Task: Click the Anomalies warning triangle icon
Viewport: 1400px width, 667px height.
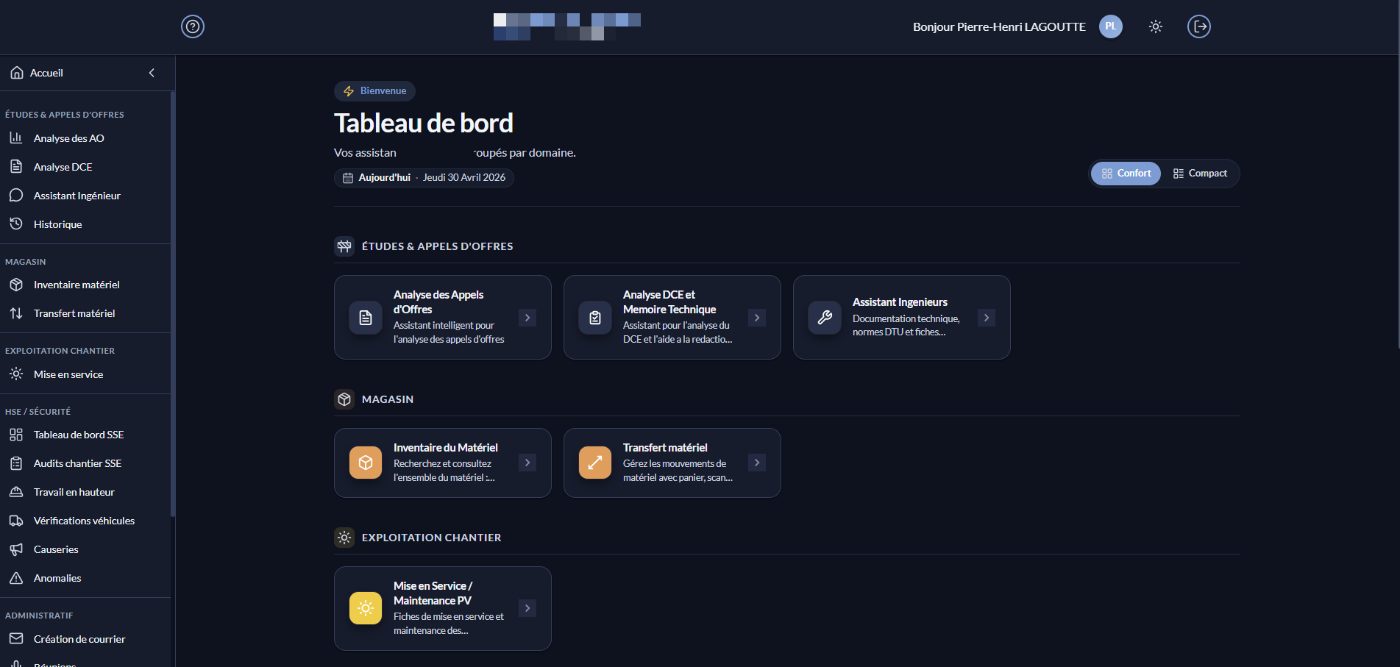Action: 16,578
